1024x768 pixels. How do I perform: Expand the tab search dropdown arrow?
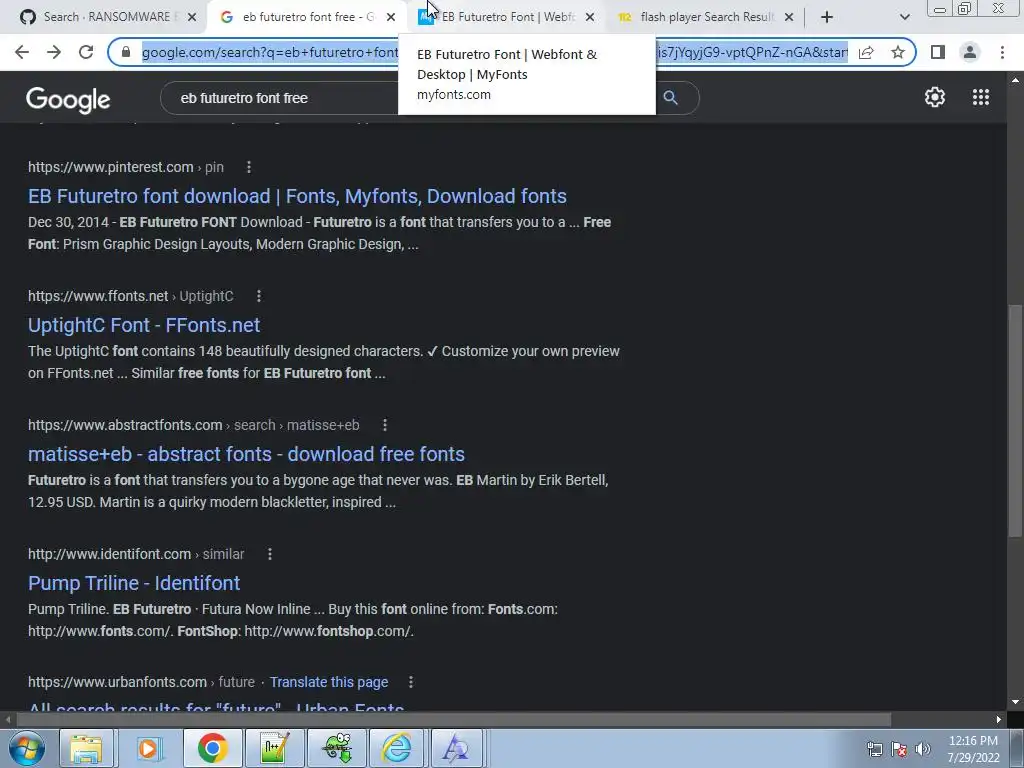pyautogui.click(x=904, y=17)
